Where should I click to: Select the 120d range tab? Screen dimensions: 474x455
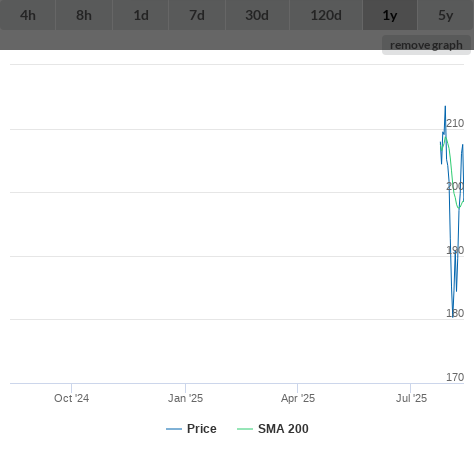point(326,15)
